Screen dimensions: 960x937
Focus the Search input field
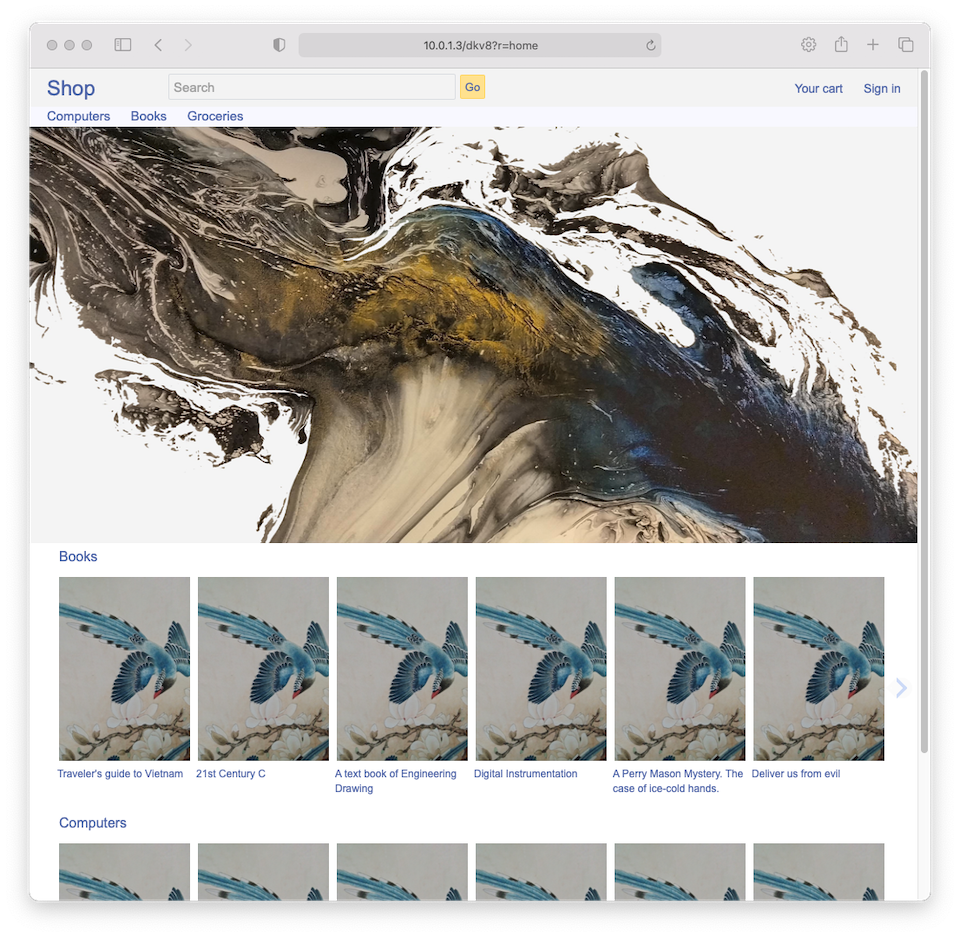311,87
